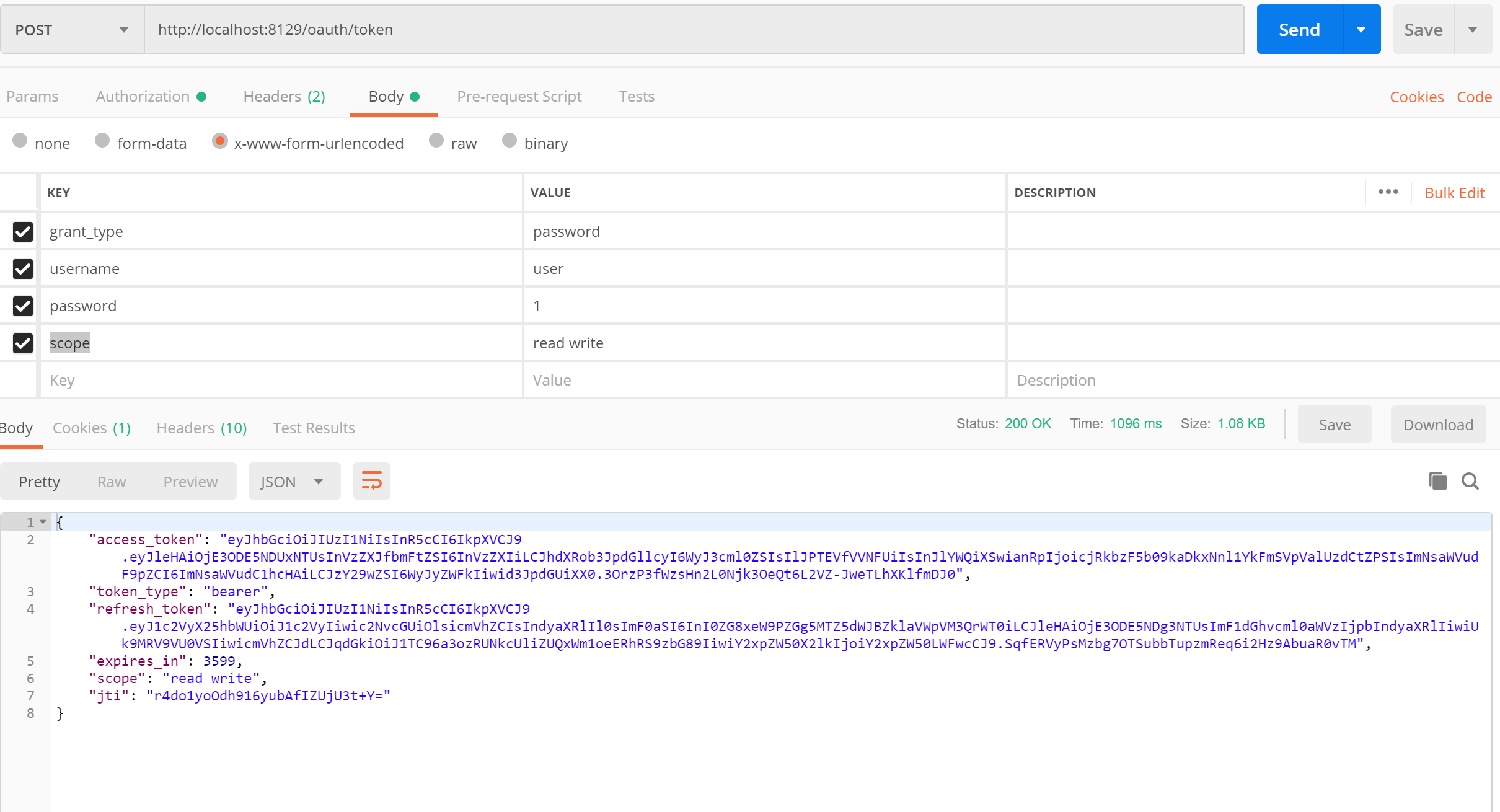Select x-www-form-urlencoded body type
Viewport: 1500px width, 812px height.
pos(219,141)
